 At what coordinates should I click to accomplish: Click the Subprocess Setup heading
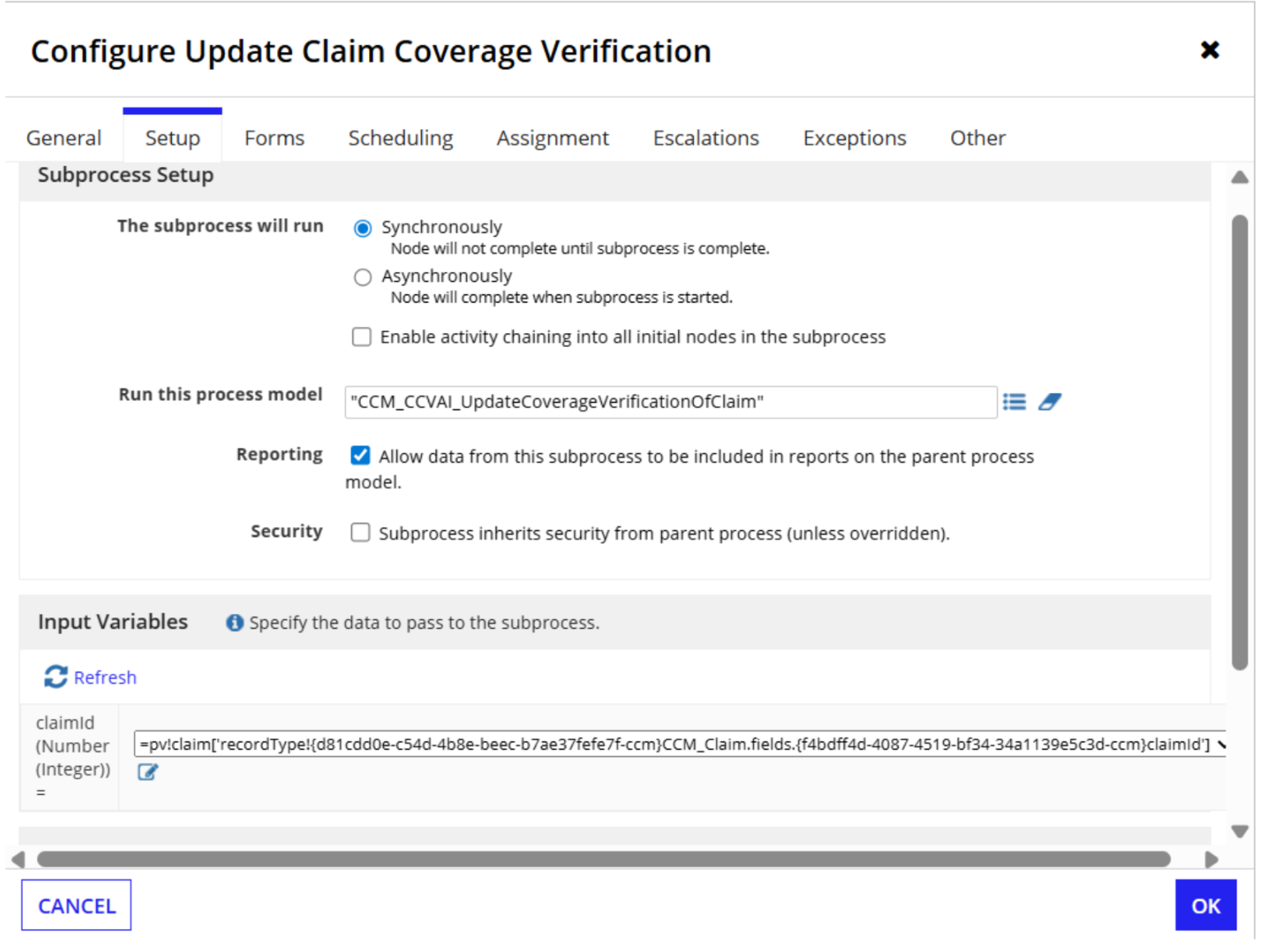tap(126, 175)
